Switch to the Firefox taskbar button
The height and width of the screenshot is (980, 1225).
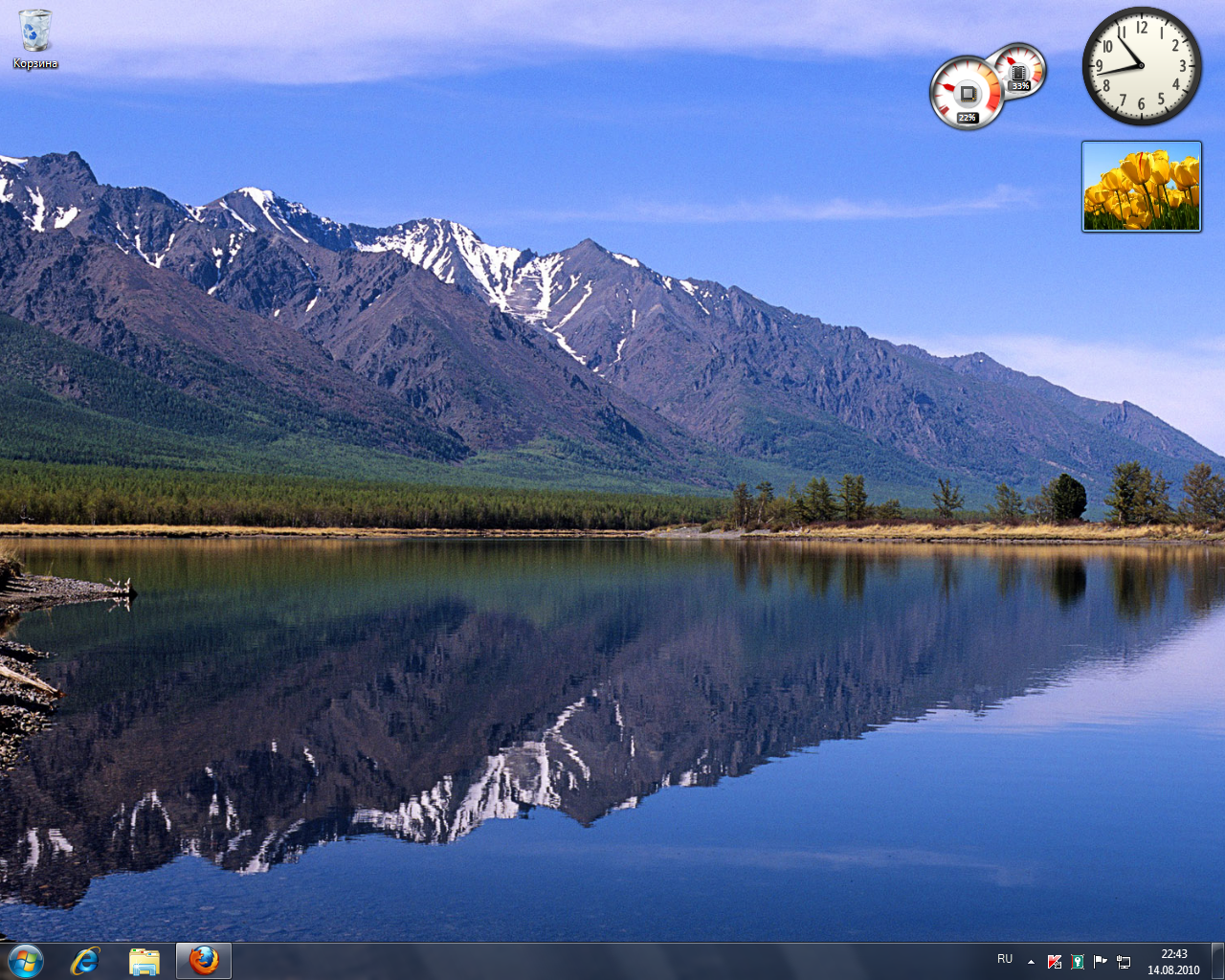(x=203, y=961)
